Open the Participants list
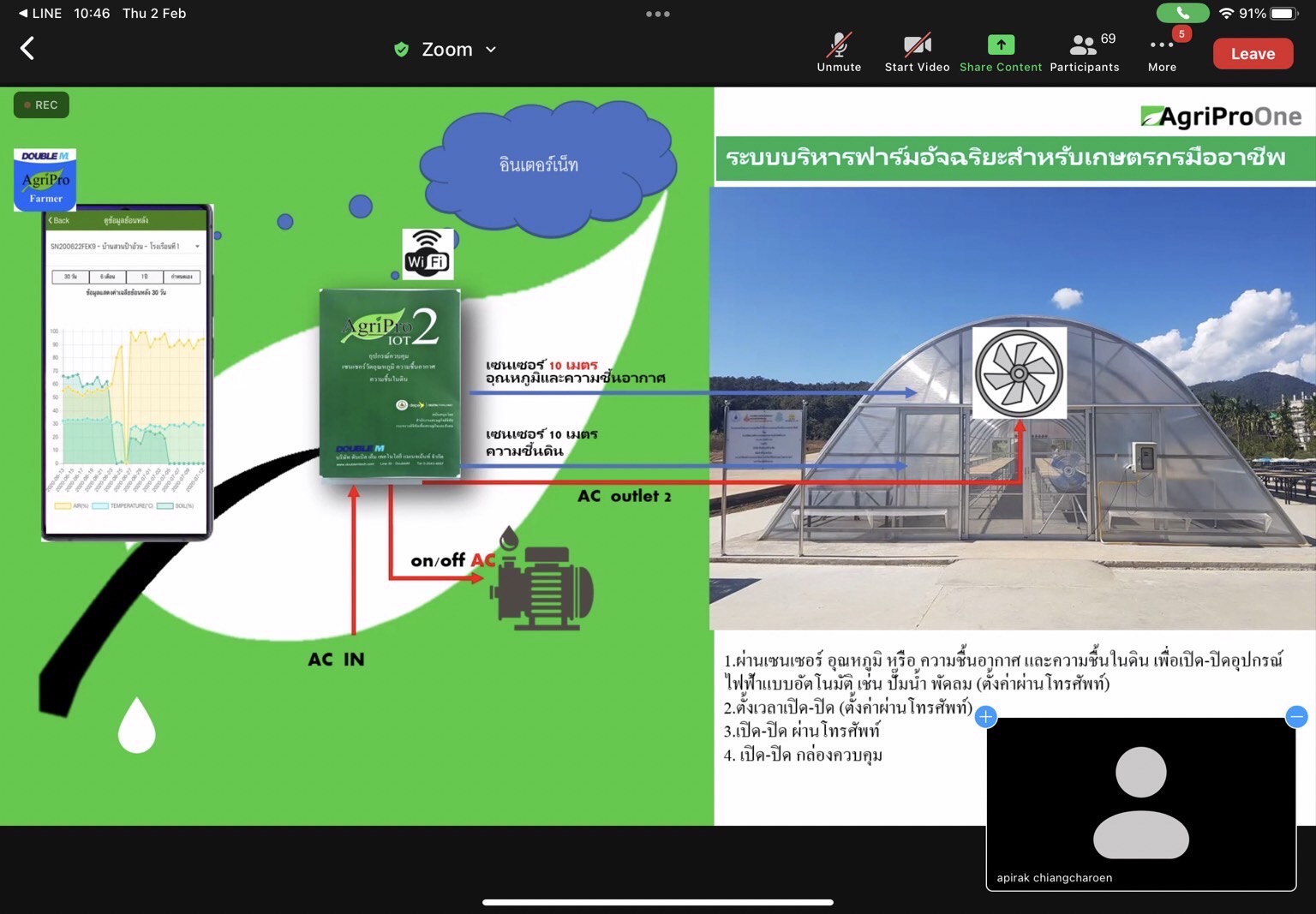Screen dimensions: 1316x914 pyautogui.click(x=1085, y=53)
